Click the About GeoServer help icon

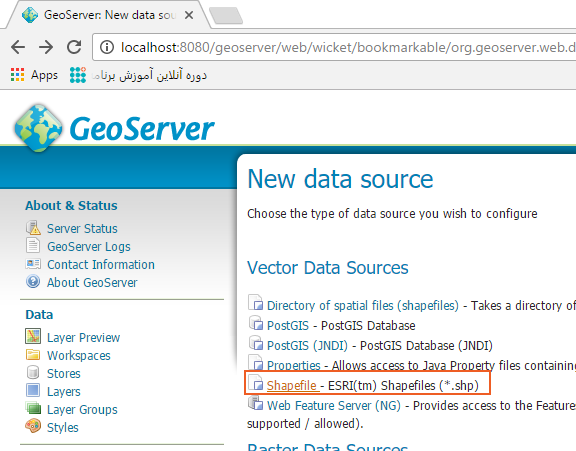pyautogui.click(x=33, y=282)
